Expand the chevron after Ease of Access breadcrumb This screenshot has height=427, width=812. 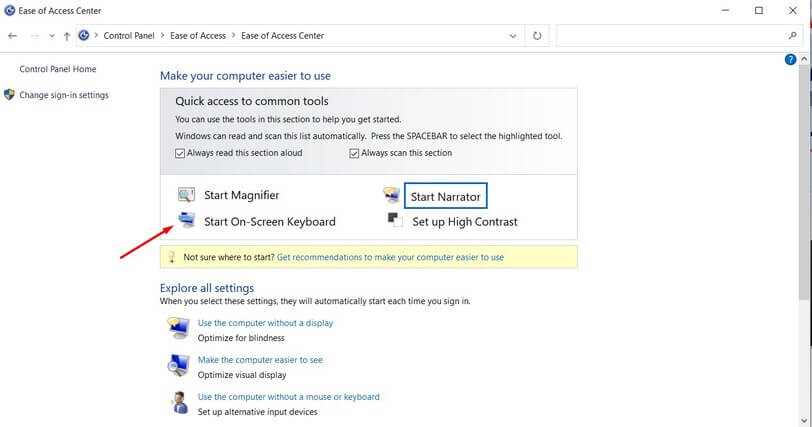[234, 35]
